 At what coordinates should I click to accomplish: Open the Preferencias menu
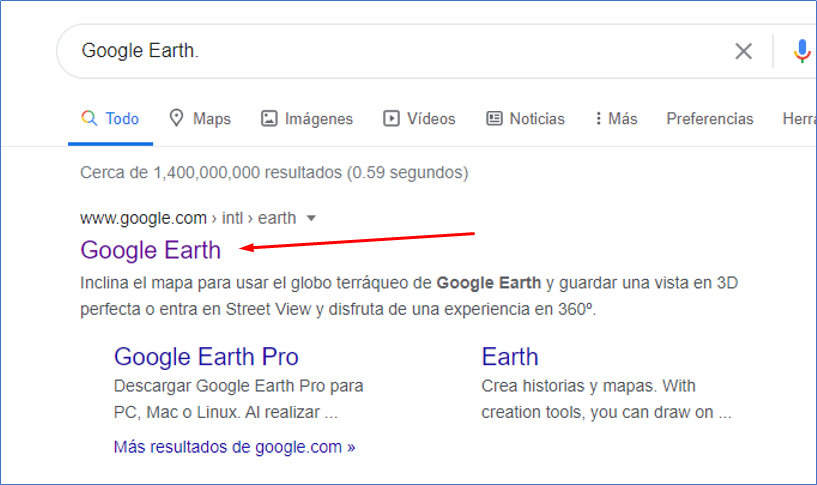click(x=709, y=119)
